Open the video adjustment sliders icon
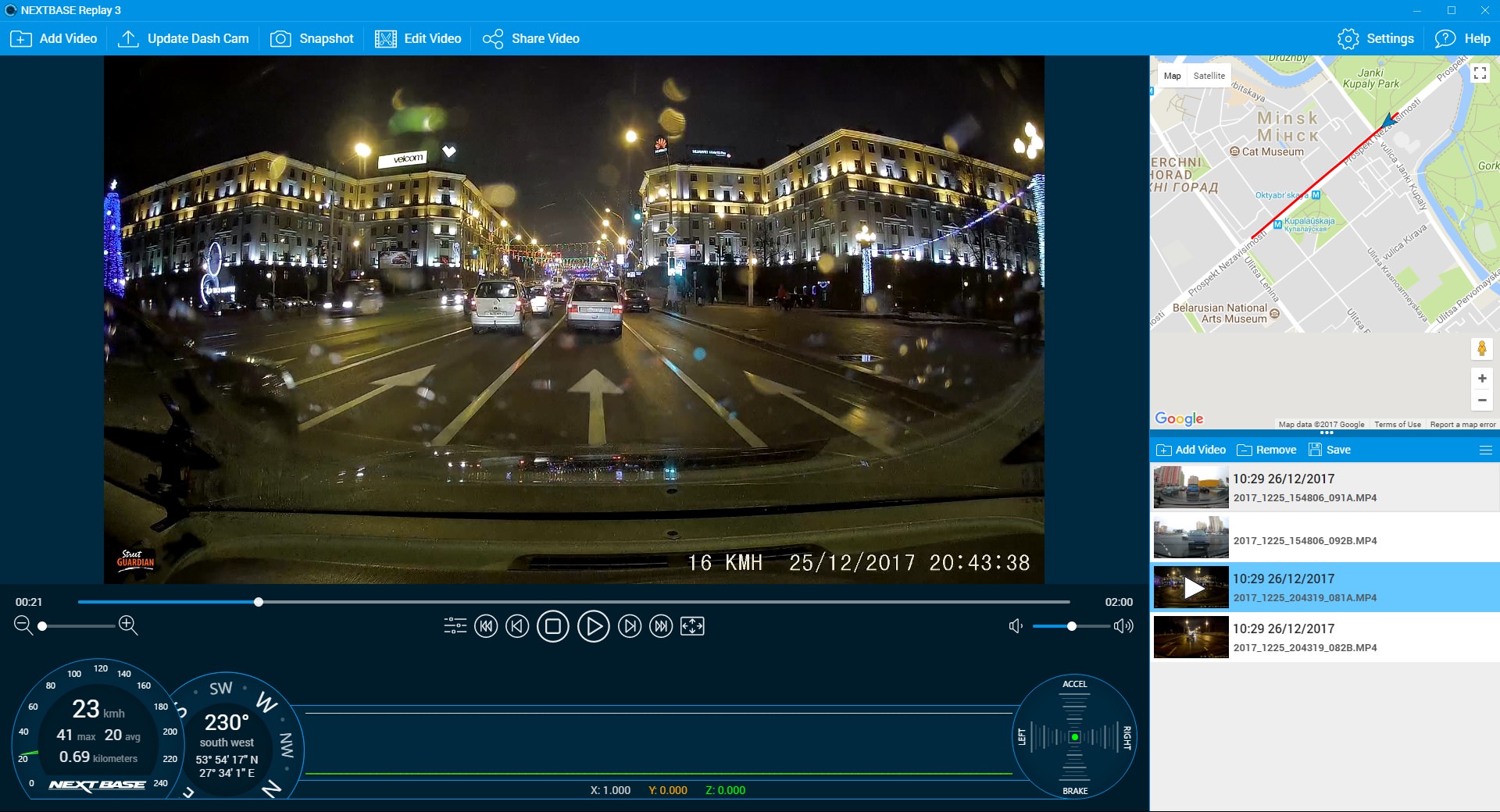 click(x=455, y=626)
